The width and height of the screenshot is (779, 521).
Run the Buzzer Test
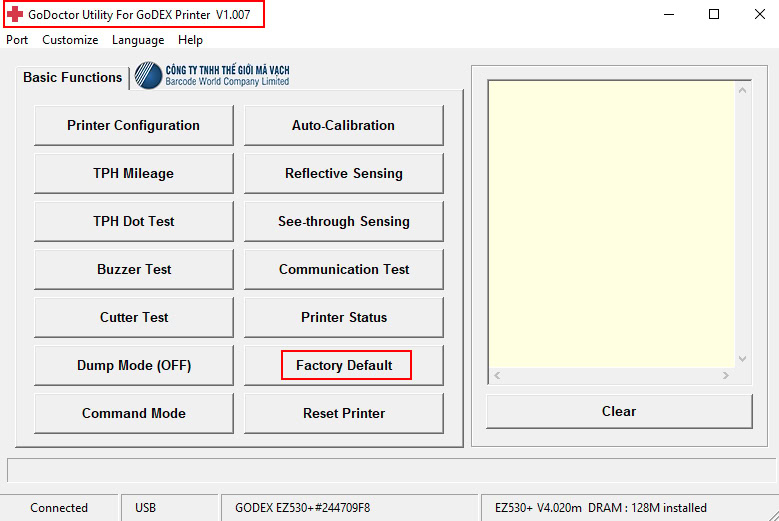point(134,269)
